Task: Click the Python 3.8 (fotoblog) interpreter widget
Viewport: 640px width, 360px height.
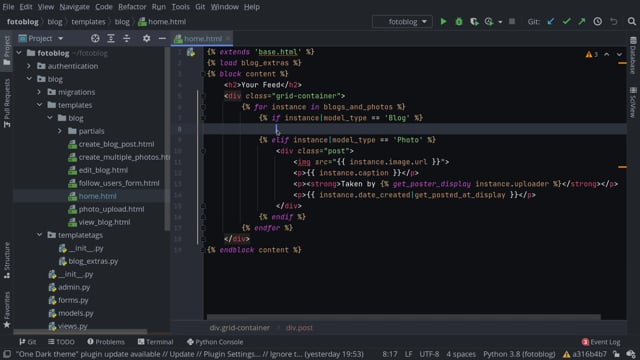Action: tap(519, 354)
